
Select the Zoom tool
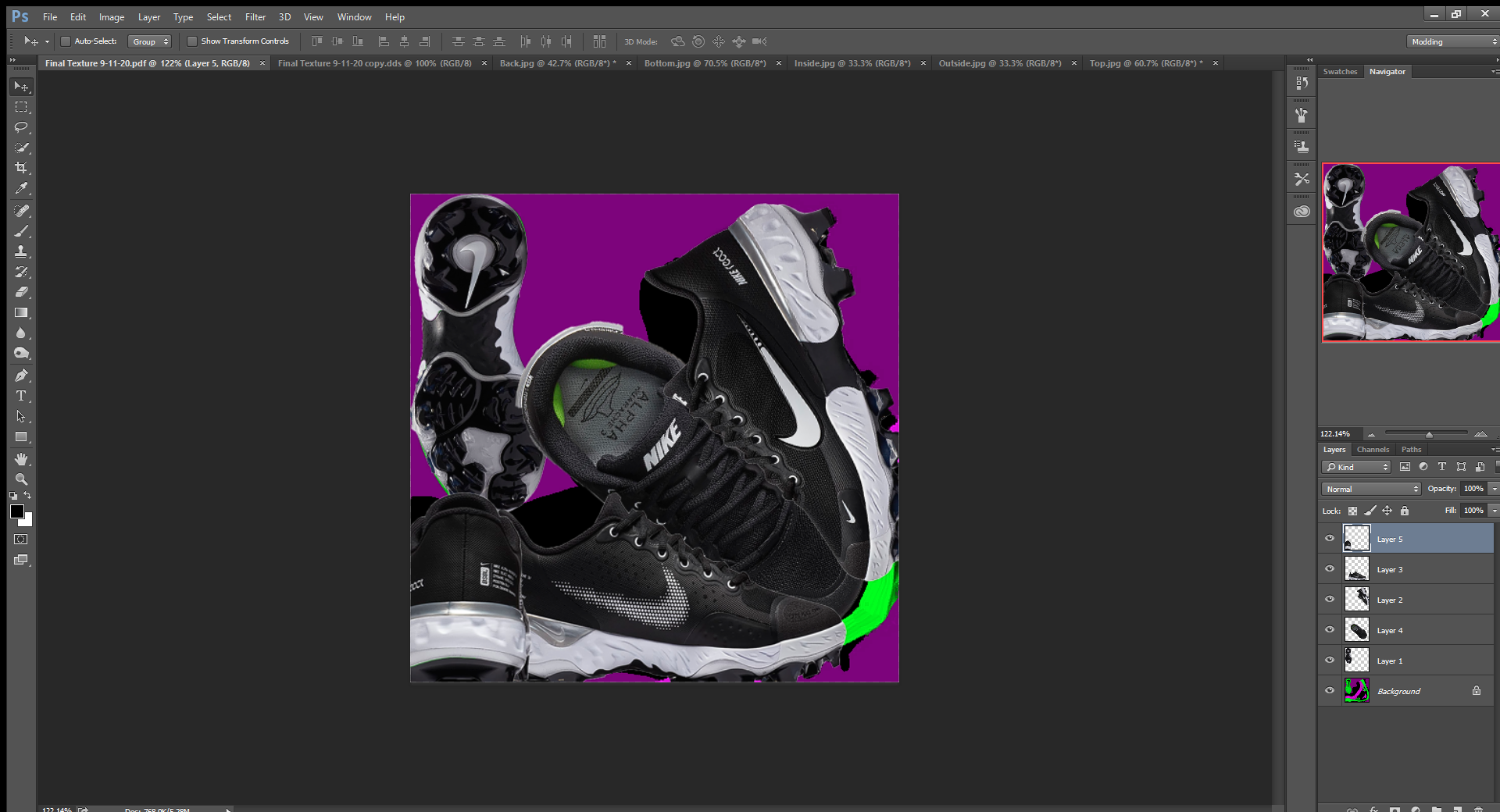(21, 479)
